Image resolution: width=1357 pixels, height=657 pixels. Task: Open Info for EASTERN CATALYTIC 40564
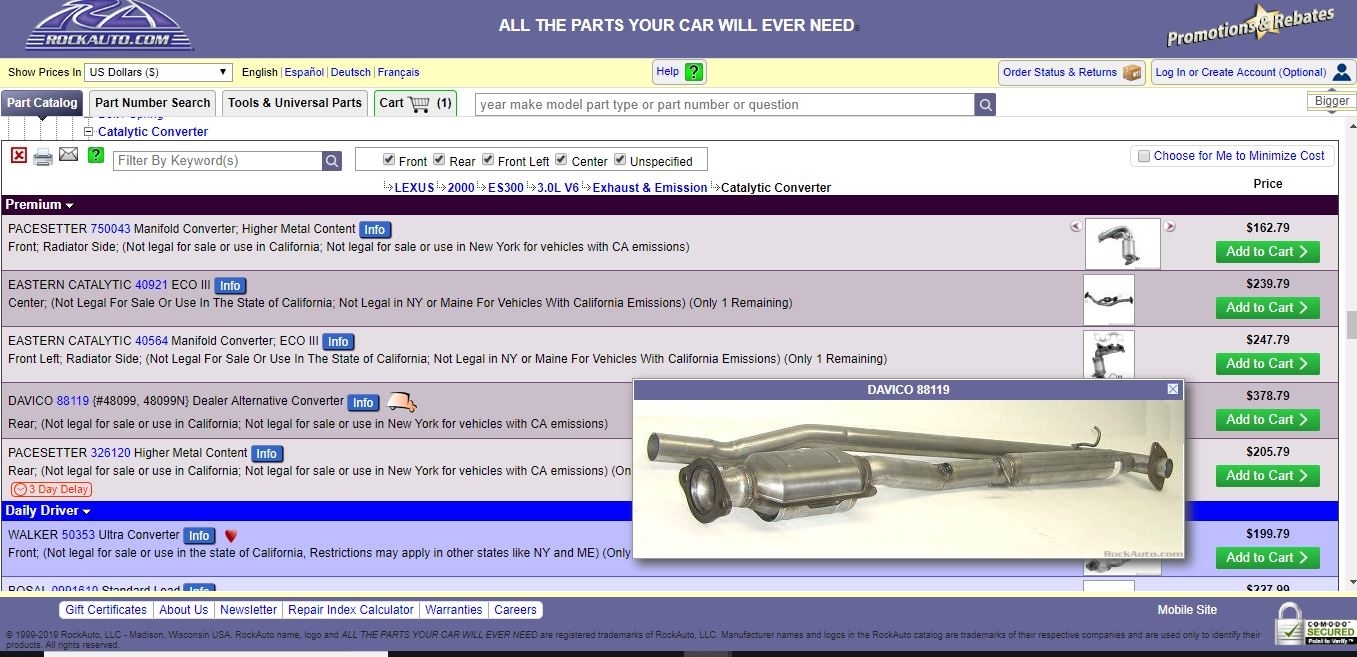[x=338, y=342]
